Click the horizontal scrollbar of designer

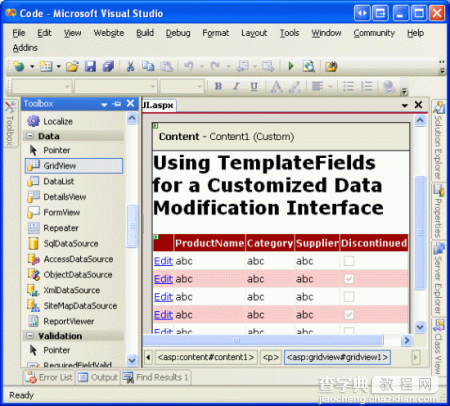[263, 340]
